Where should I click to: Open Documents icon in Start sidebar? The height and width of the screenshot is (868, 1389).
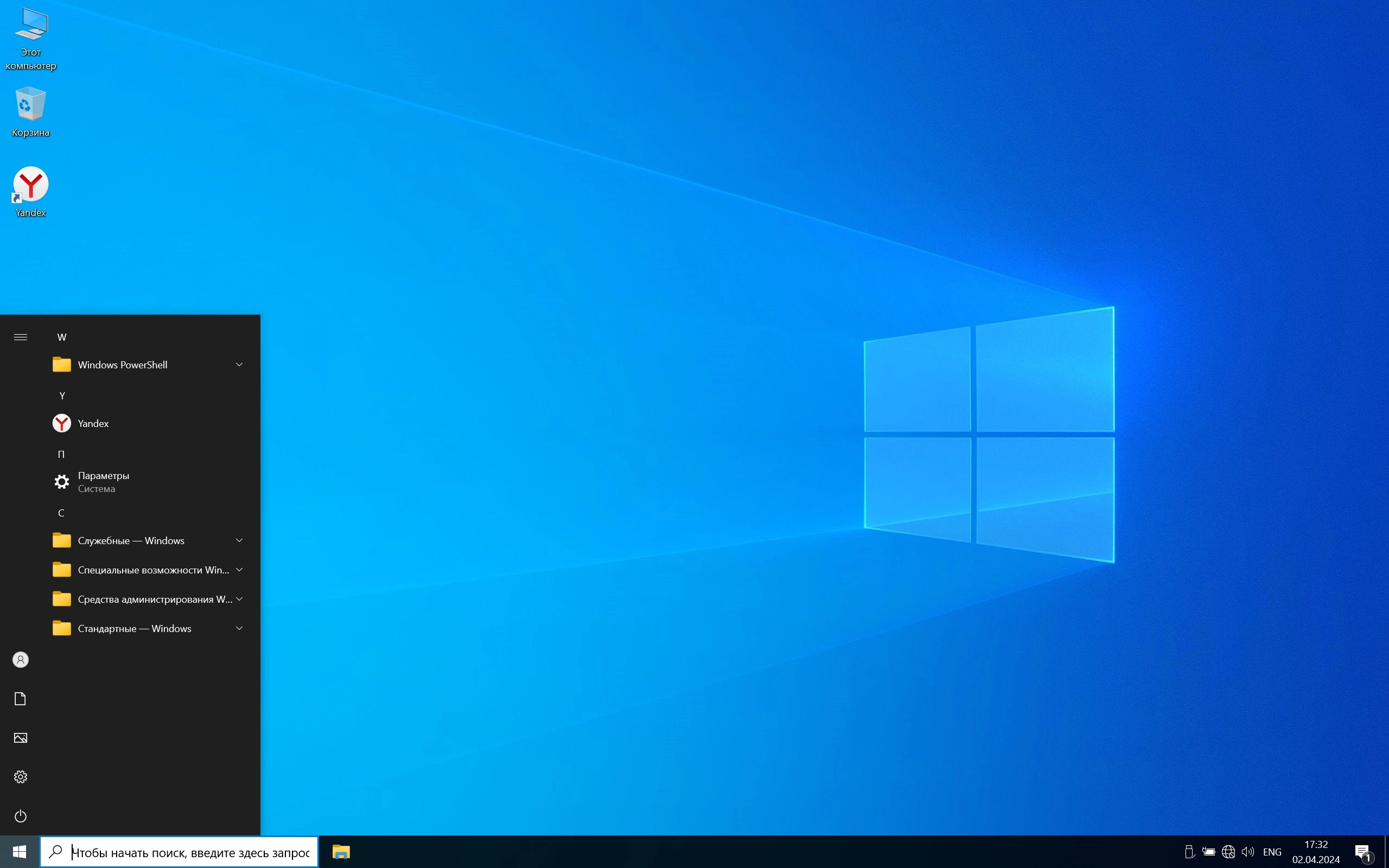pos(21,699)
